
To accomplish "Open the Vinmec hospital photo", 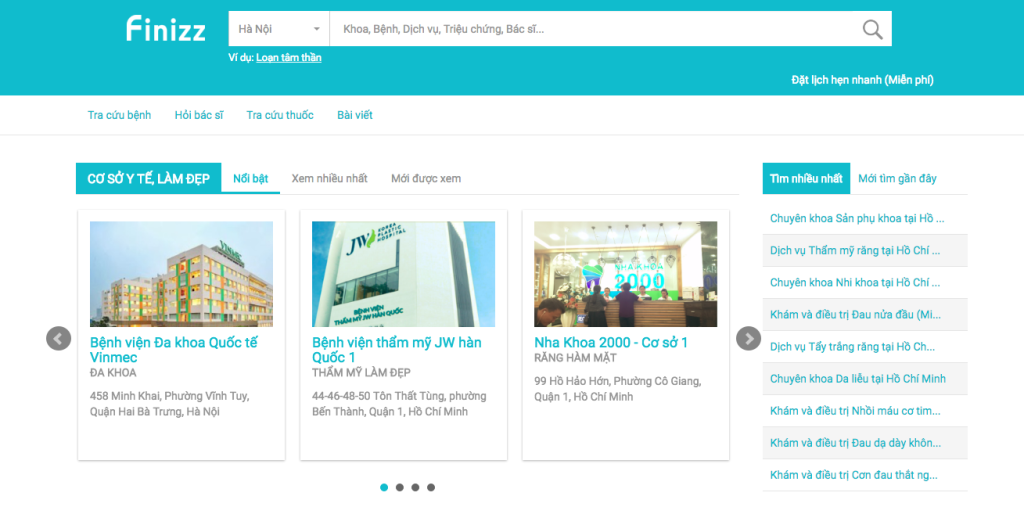I will 182,274.
